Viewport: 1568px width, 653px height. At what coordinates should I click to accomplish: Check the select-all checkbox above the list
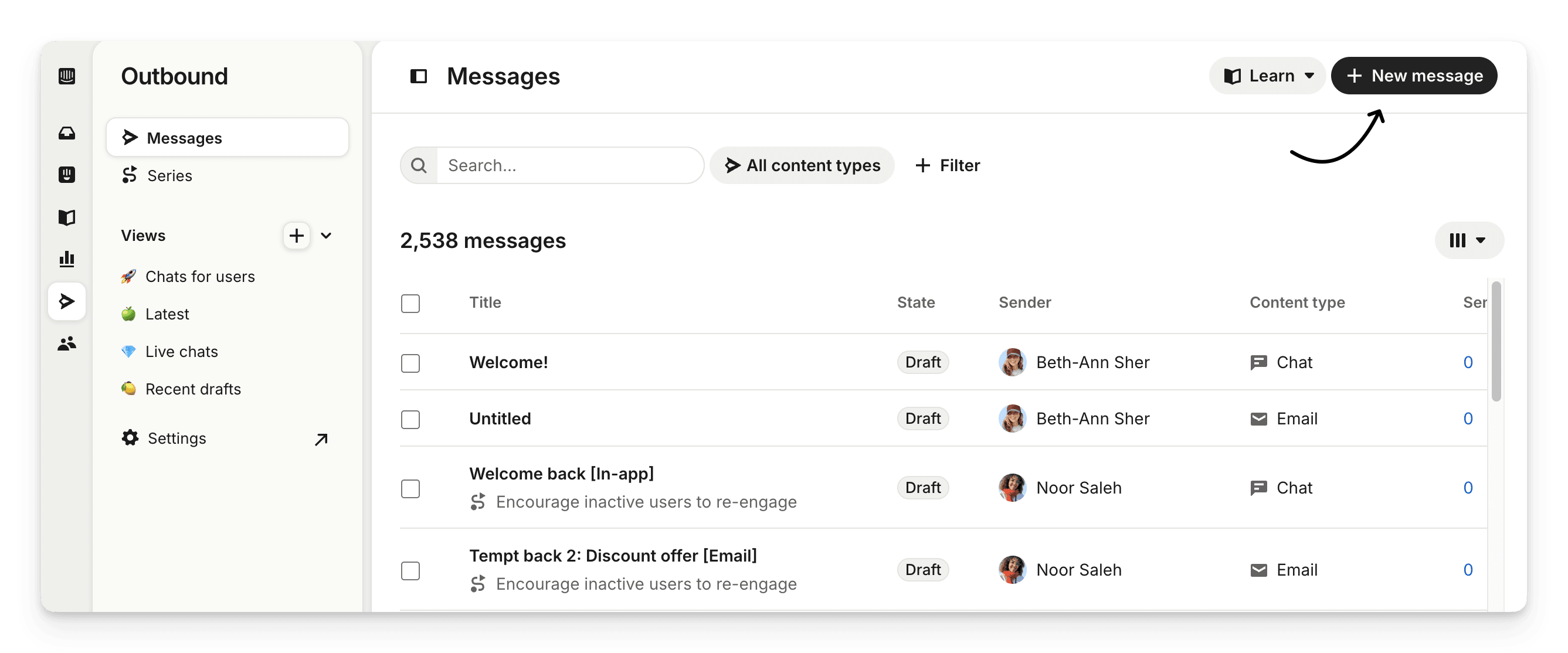point(411,303)
